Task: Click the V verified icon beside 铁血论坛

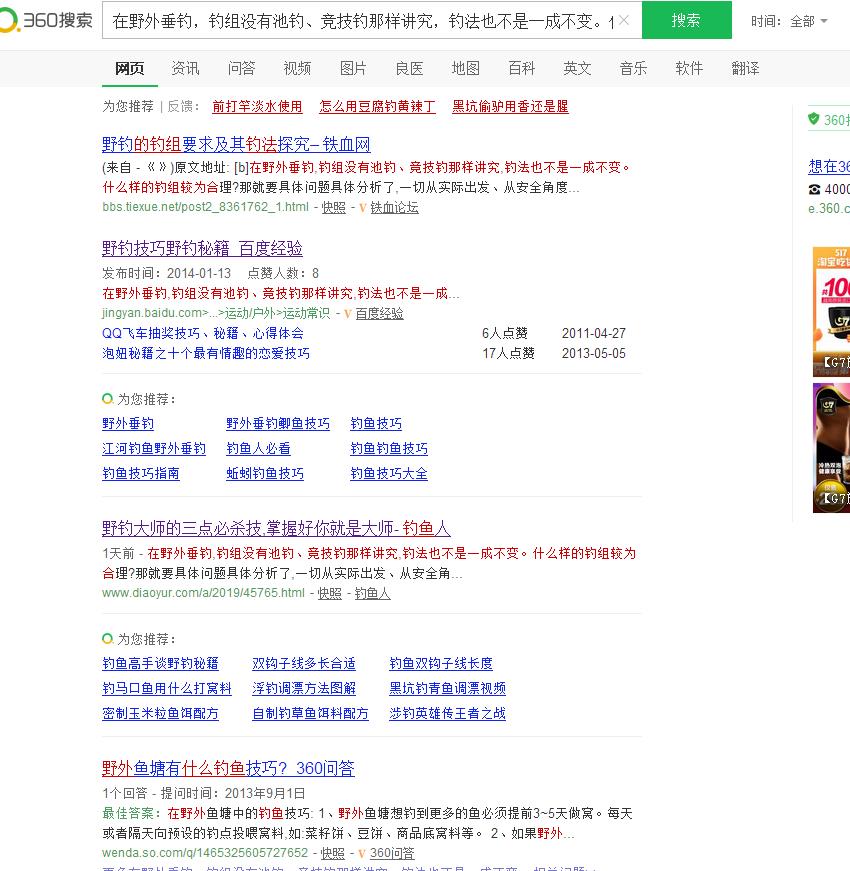Action: [362, 208]
